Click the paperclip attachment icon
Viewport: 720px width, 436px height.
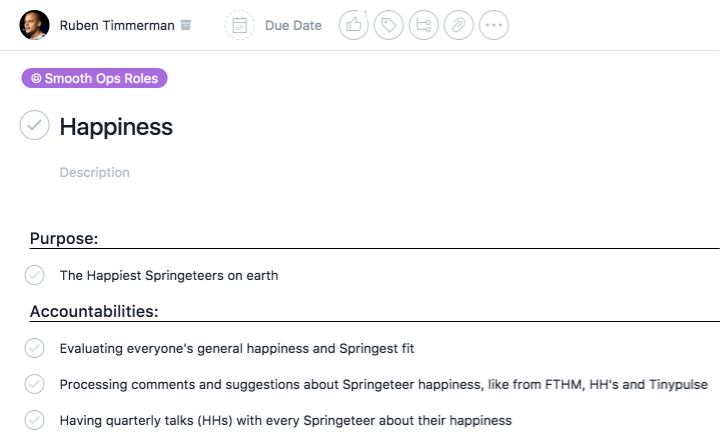coord(458,25)
